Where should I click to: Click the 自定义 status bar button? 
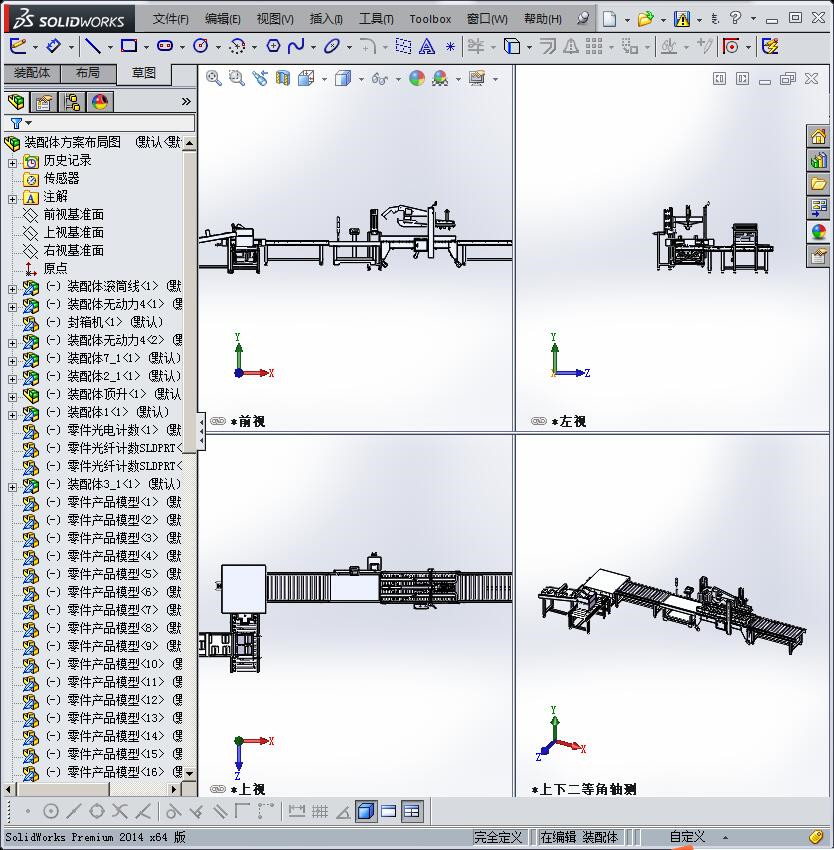[687, 837]
